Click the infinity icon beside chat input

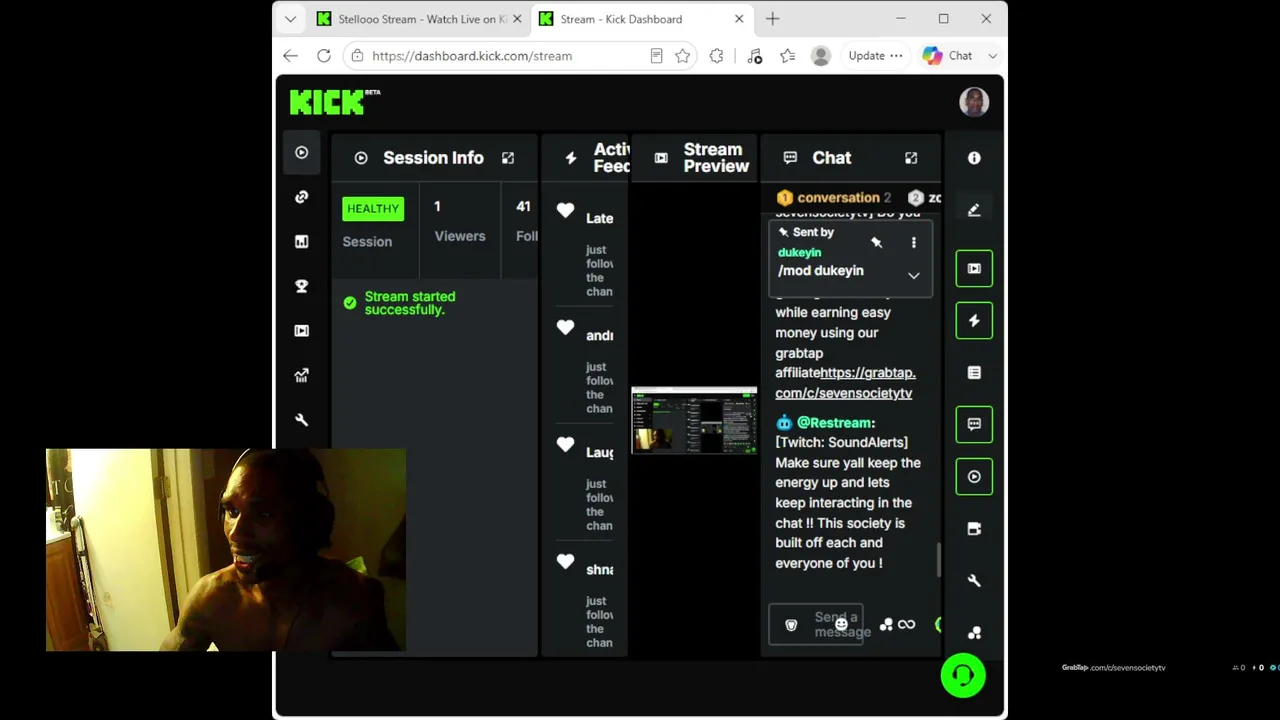[906, 625]
